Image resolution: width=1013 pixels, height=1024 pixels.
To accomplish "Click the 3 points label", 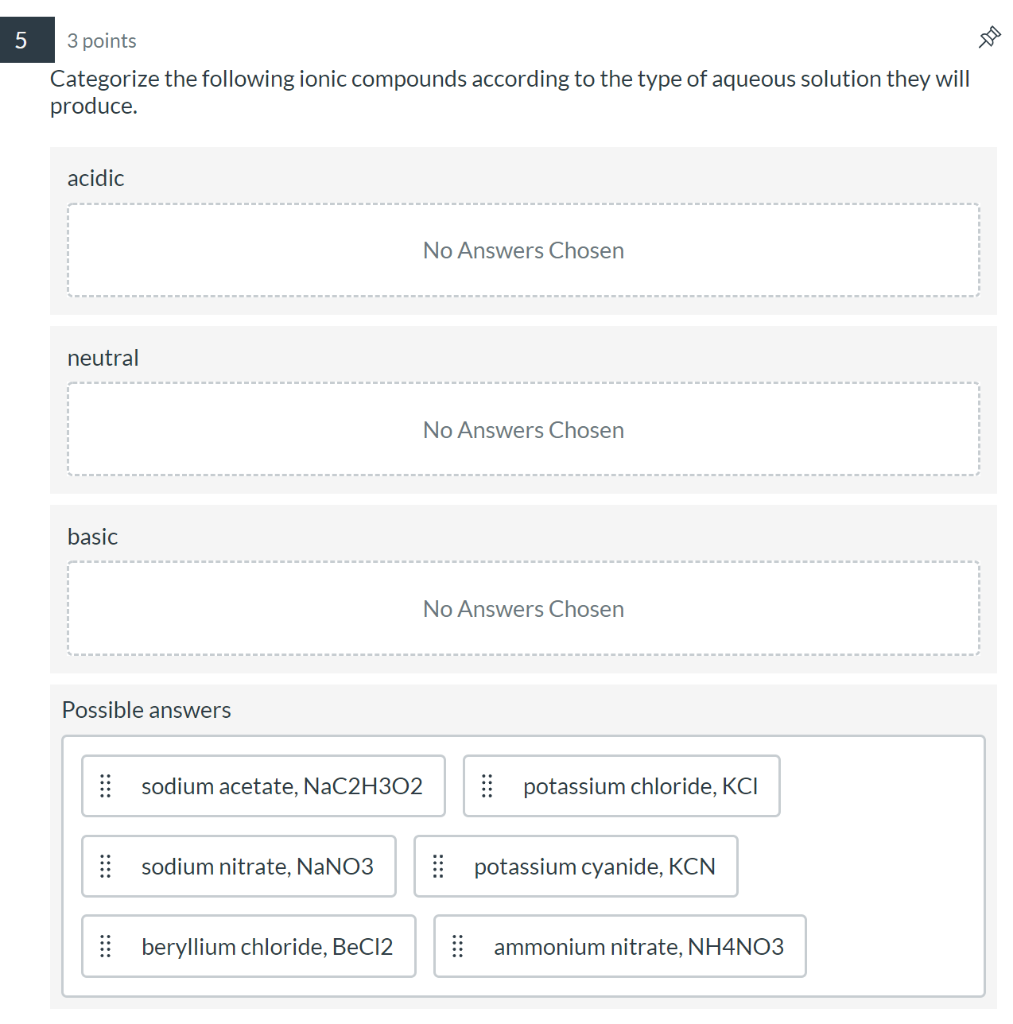I will pos(101,41).
